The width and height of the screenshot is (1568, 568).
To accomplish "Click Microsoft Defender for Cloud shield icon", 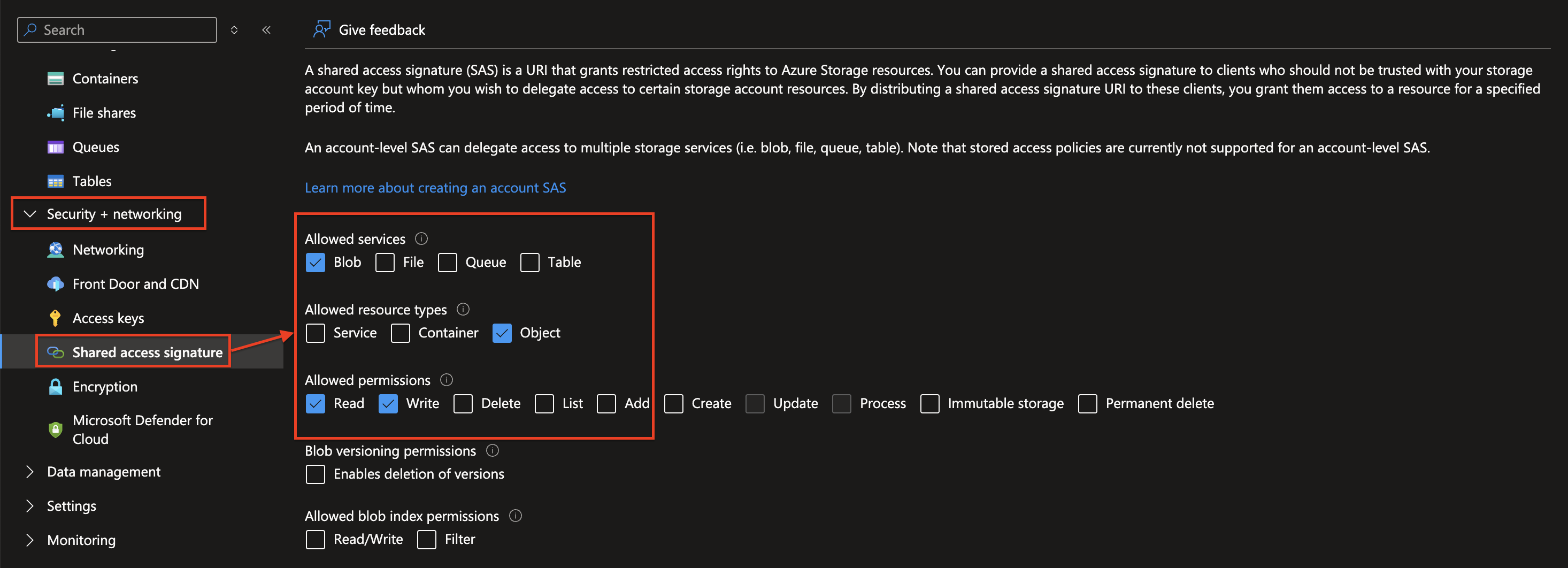I will (56, 430).
